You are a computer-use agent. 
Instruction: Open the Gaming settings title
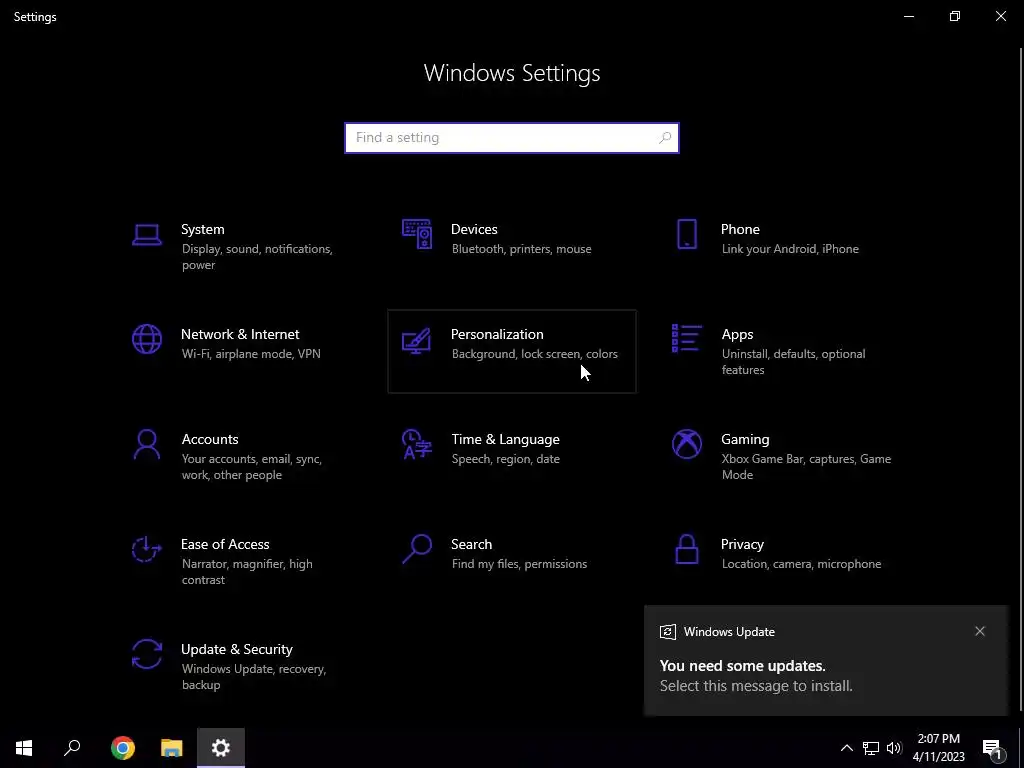(x=745, y=440)
